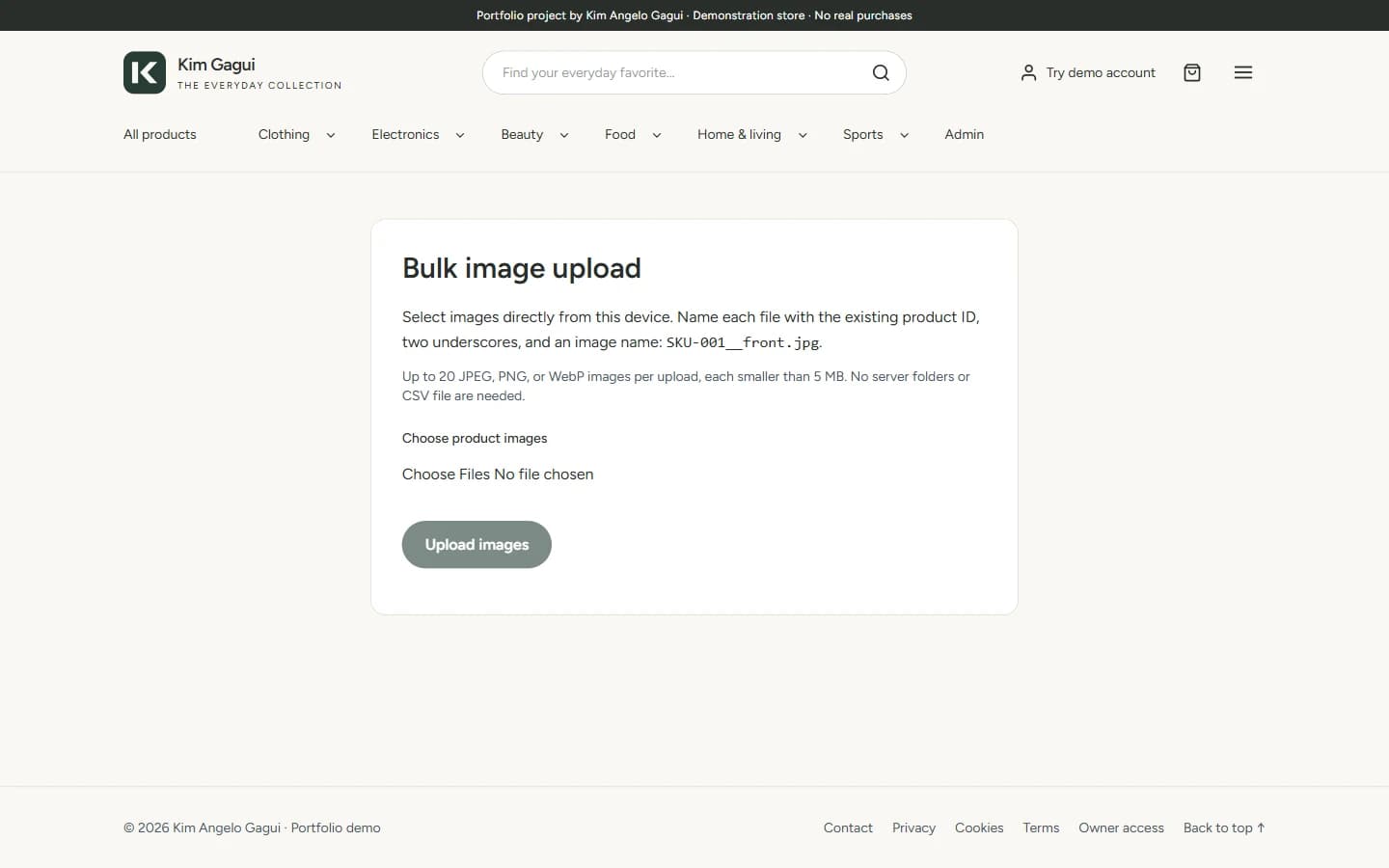Expand the Sports category chevron
1389x868 pixels.
pos(904,135)
